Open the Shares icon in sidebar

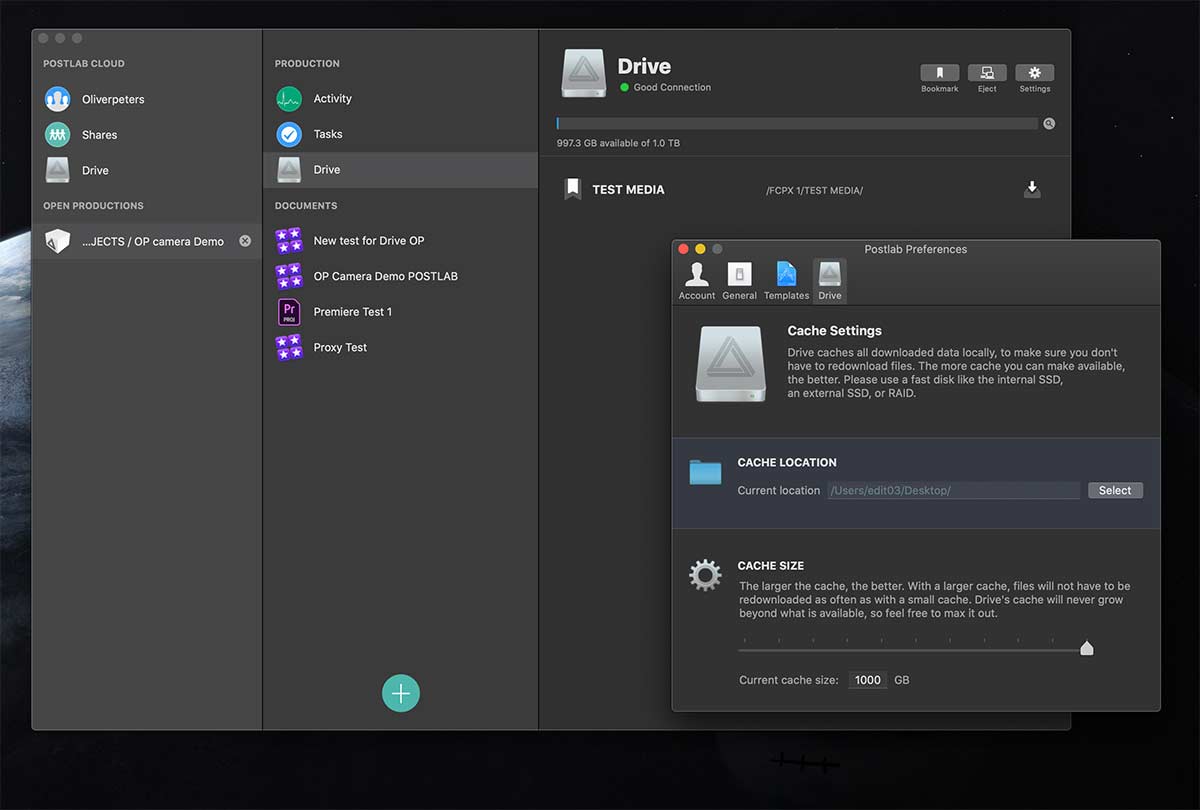(58, 134)
